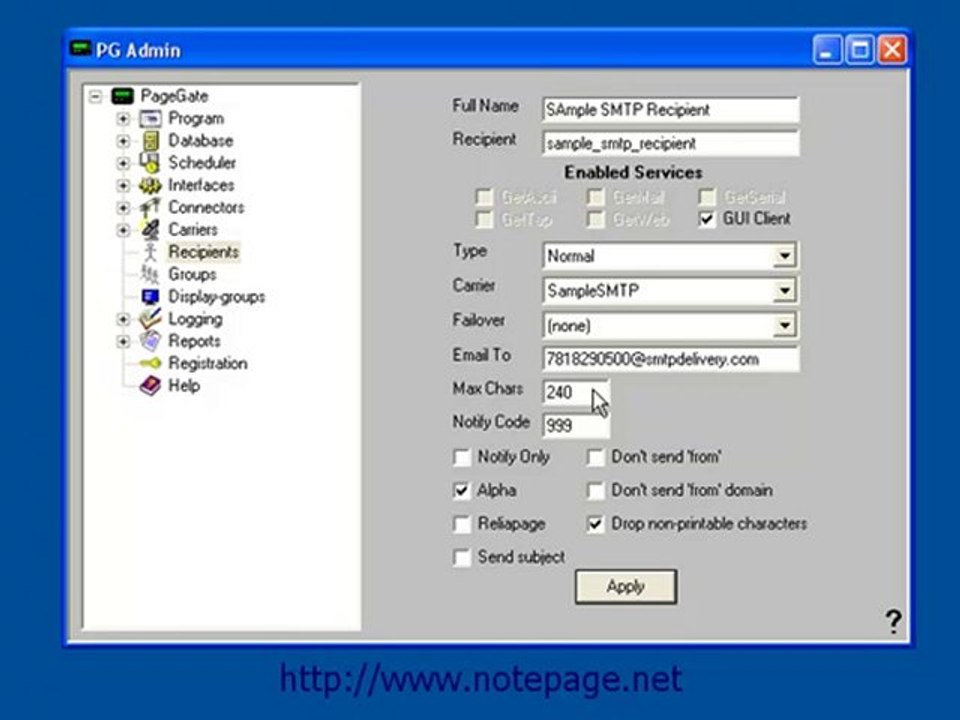Click the Registration key icon
The width and height of the screenshot is (960, 720).
click(x=150, y=363)
